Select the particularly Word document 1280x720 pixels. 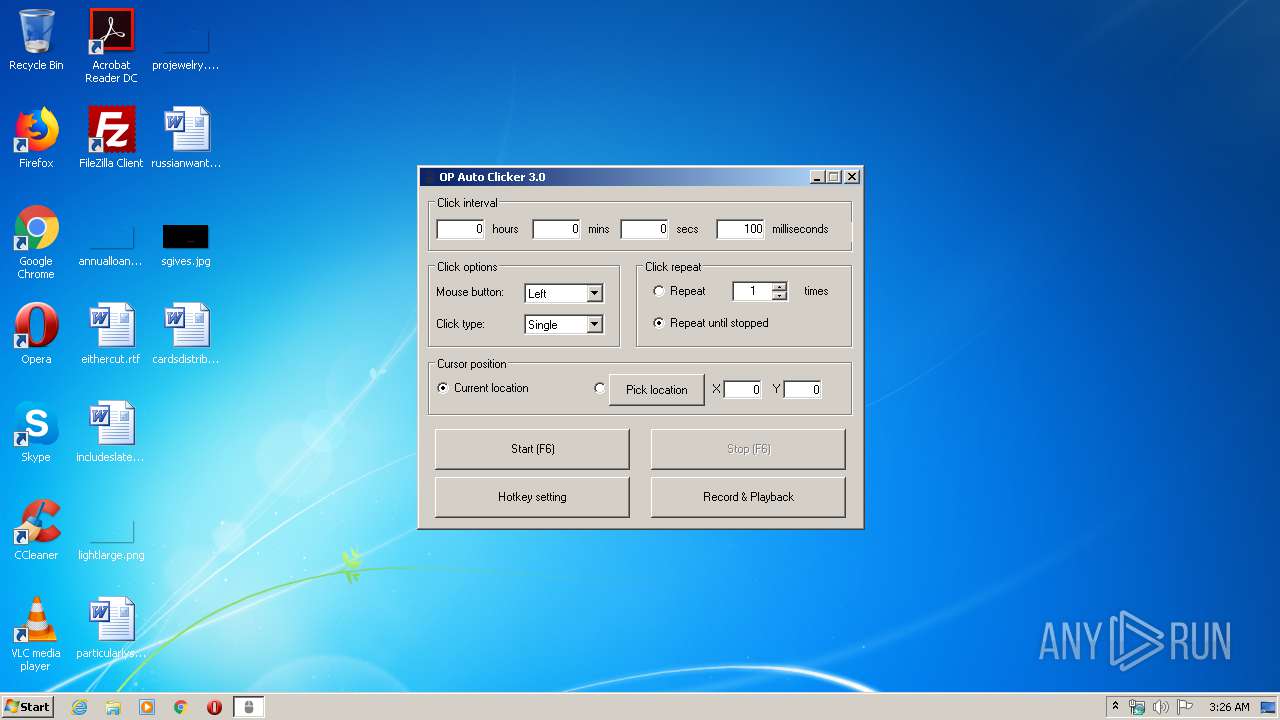[111, 628]
